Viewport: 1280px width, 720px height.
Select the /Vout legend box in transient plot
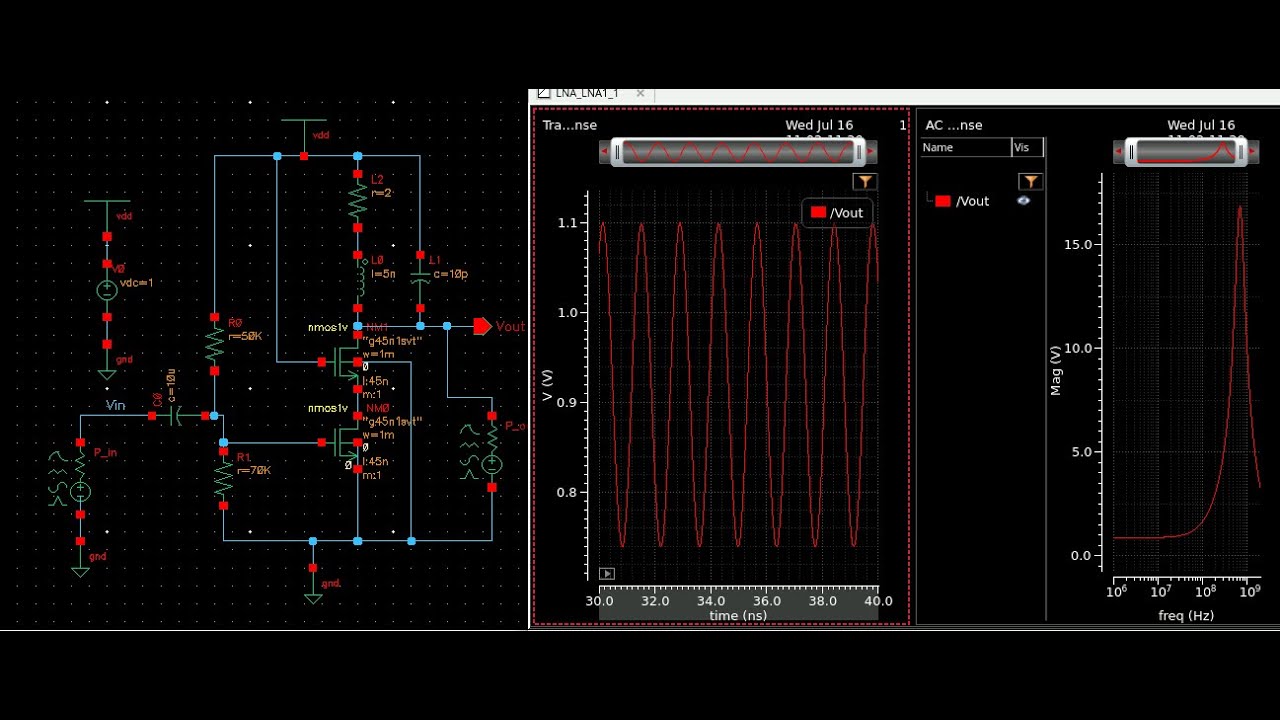[x=837, y=212]
